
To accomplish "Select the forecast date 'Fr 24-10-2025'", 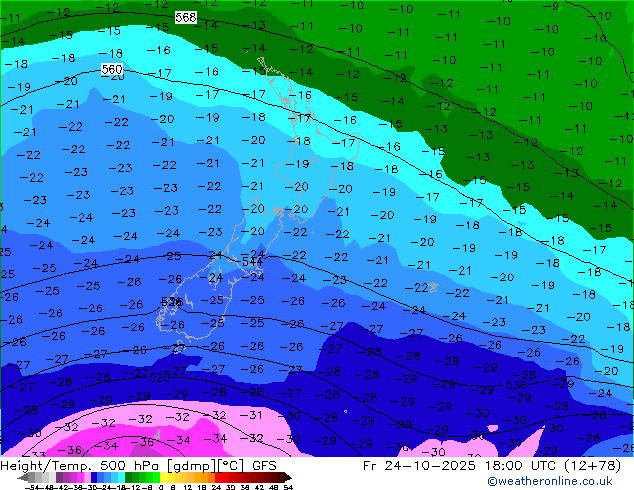I will (x=419, y=466).
